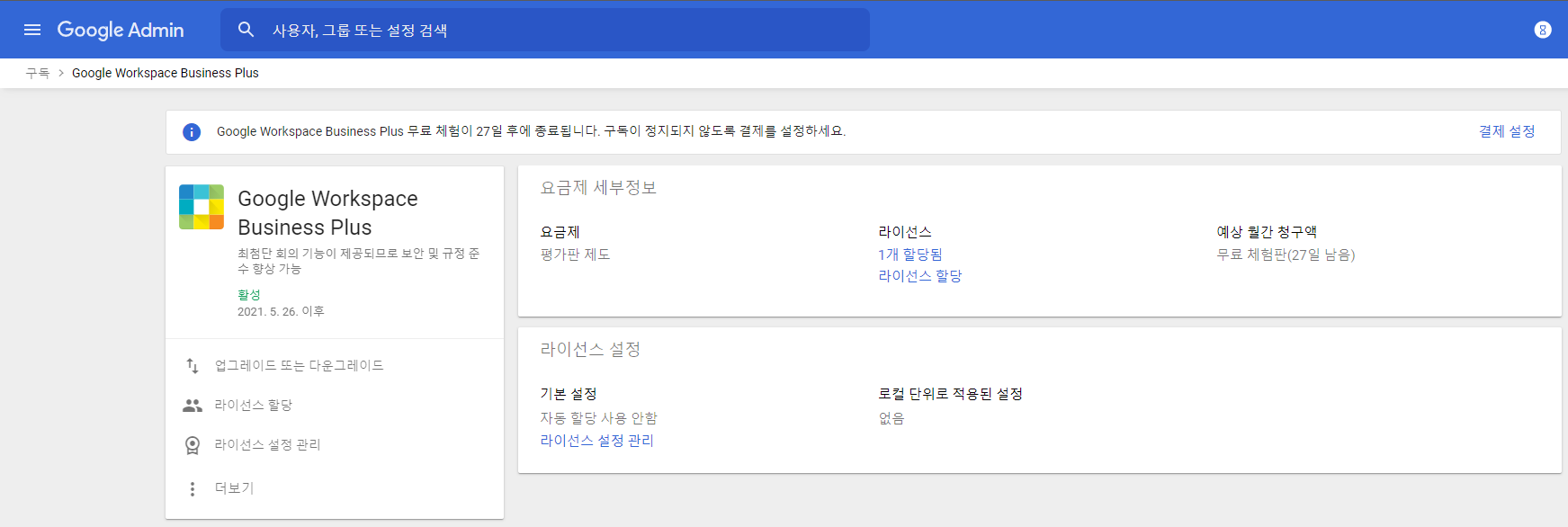This screenshot has height=527, width=1568.
Task: Click 활성 status text
Action: pyautogui.click(x=249, y=295)
